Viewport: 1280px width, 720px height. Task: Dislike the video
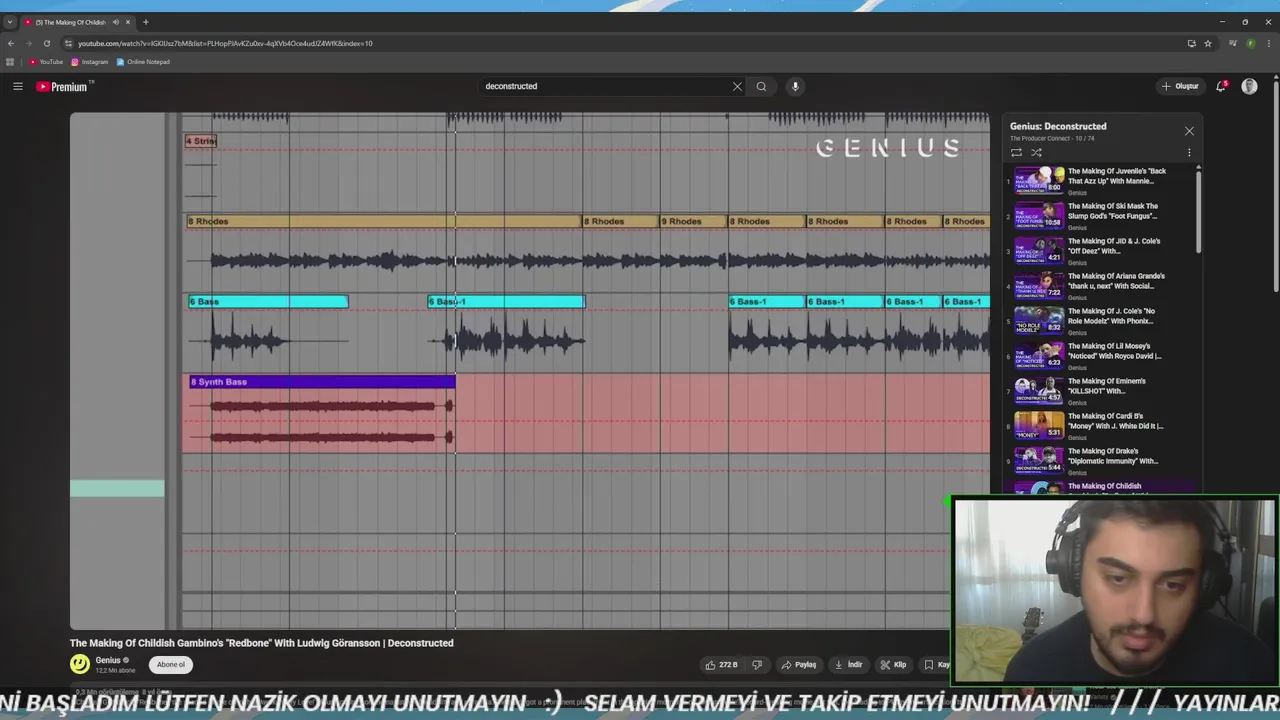757,665
